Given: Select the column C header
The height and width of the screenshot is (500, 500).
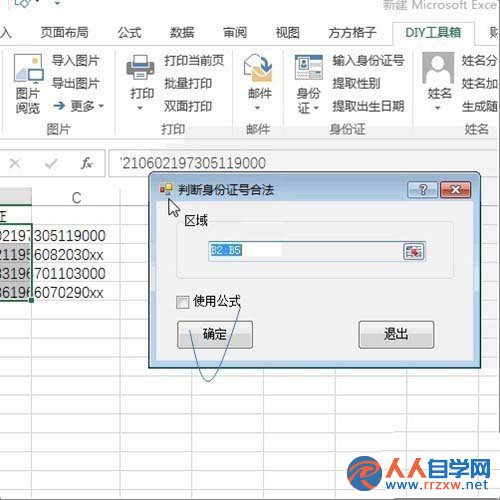Looking at the screenshot, I should [76, 198].
